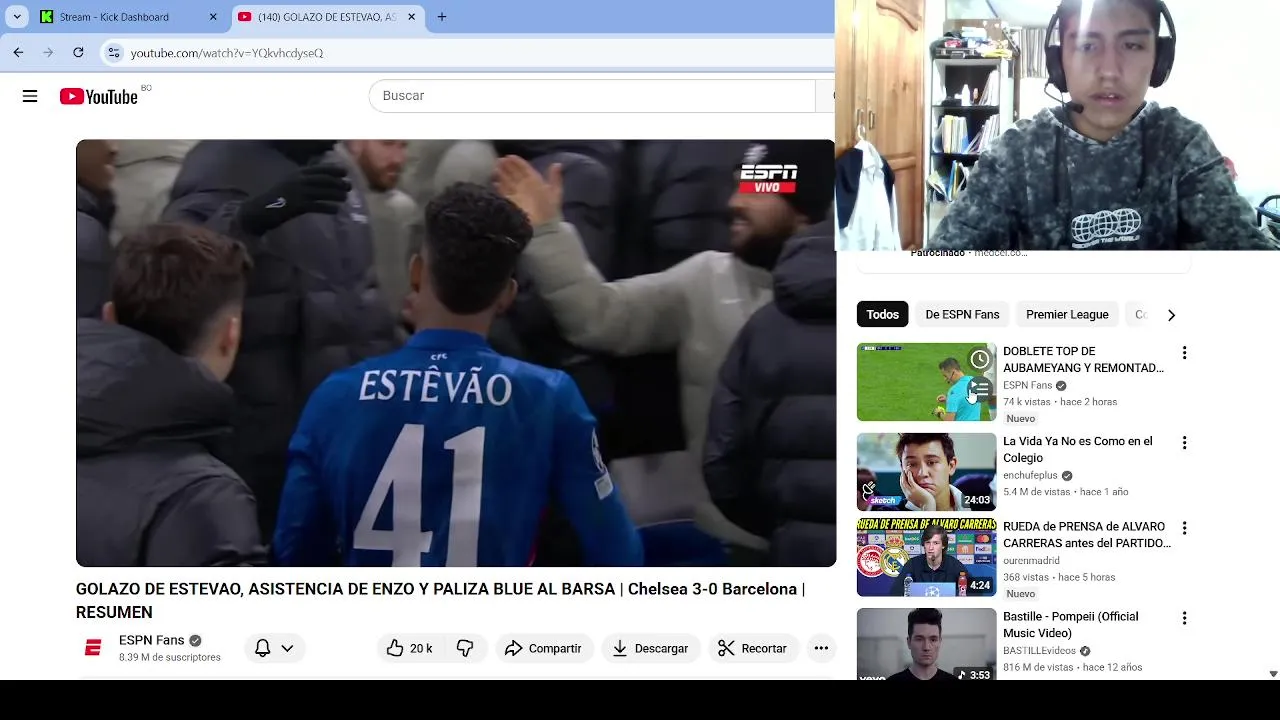Dislike the video with thumbs down
Viewport: 1280px width, 720px height.
pyautogui.click(x=466, y=648)
